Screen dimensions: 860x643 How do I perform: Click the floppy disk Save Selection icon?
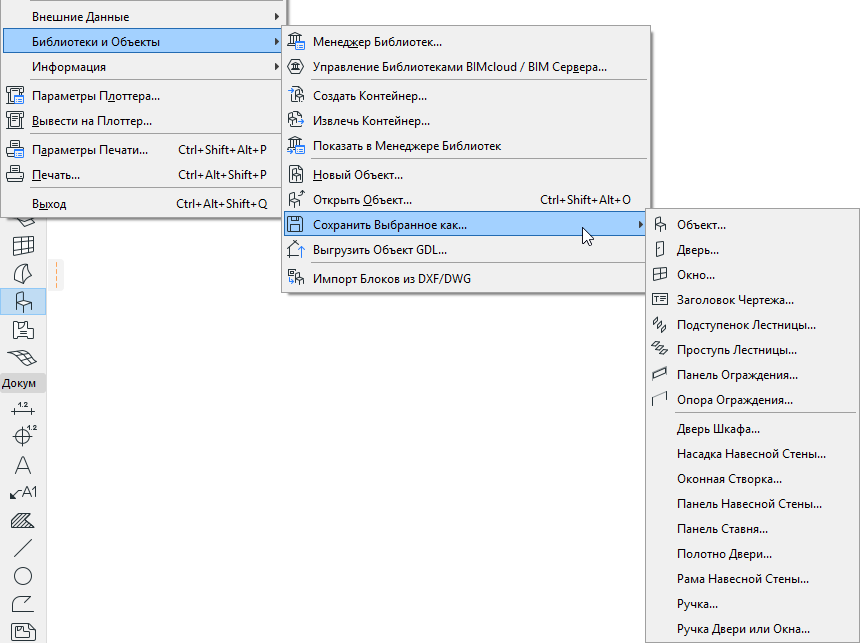pos(296,224)
